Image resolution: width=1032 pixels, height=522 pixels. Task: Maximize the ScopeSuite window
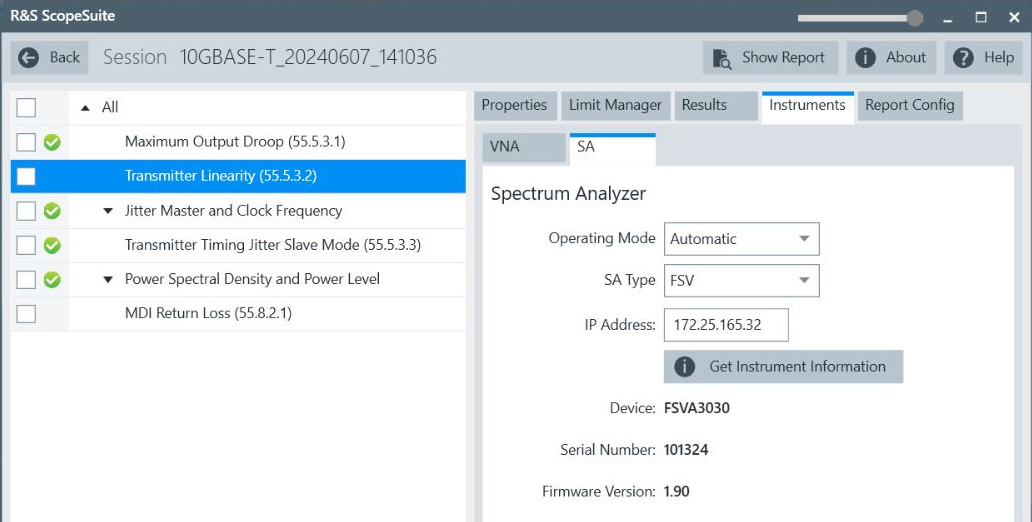pos(981,18)
